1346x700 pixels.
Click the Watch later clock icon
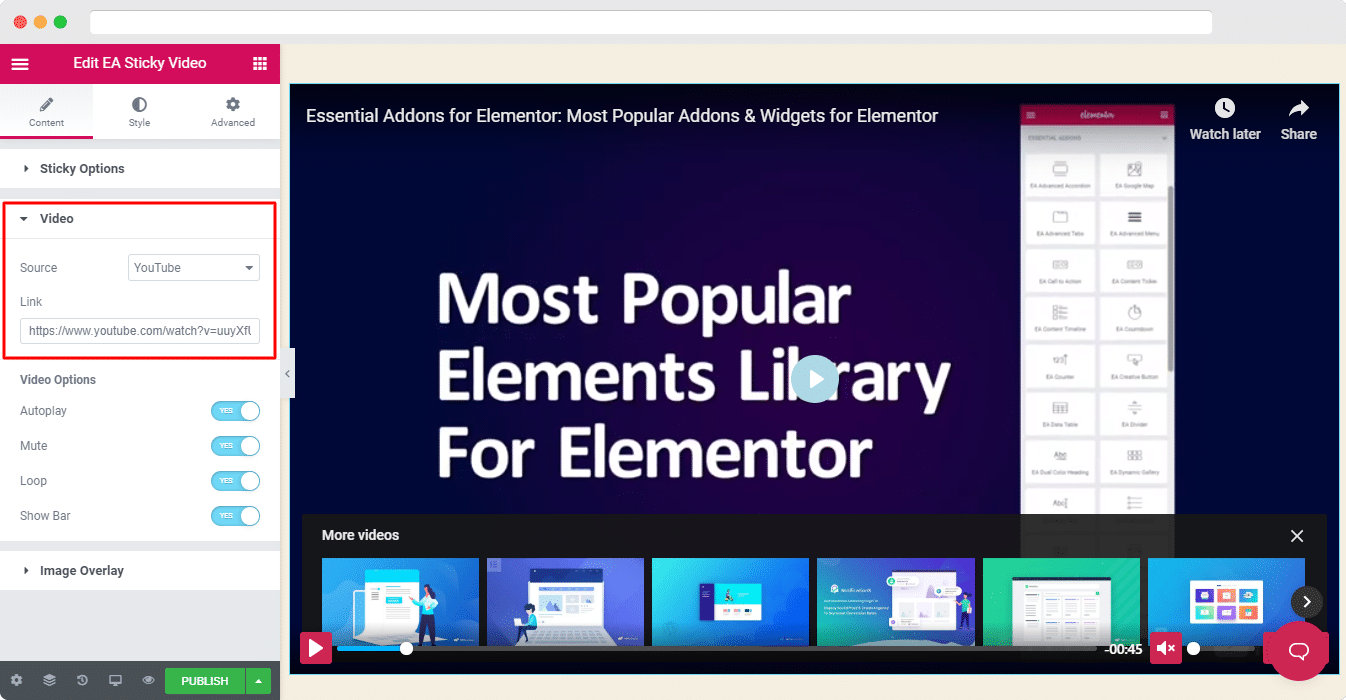pos(1225,108)
